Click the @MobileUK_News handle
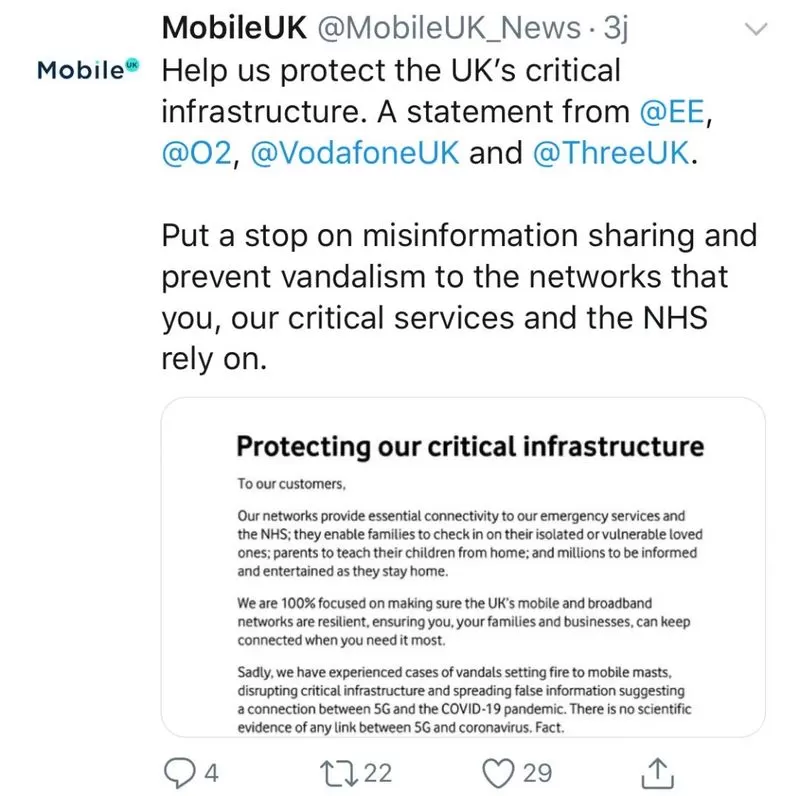Screen dimensions: 800x796 [x=449, y=28]
